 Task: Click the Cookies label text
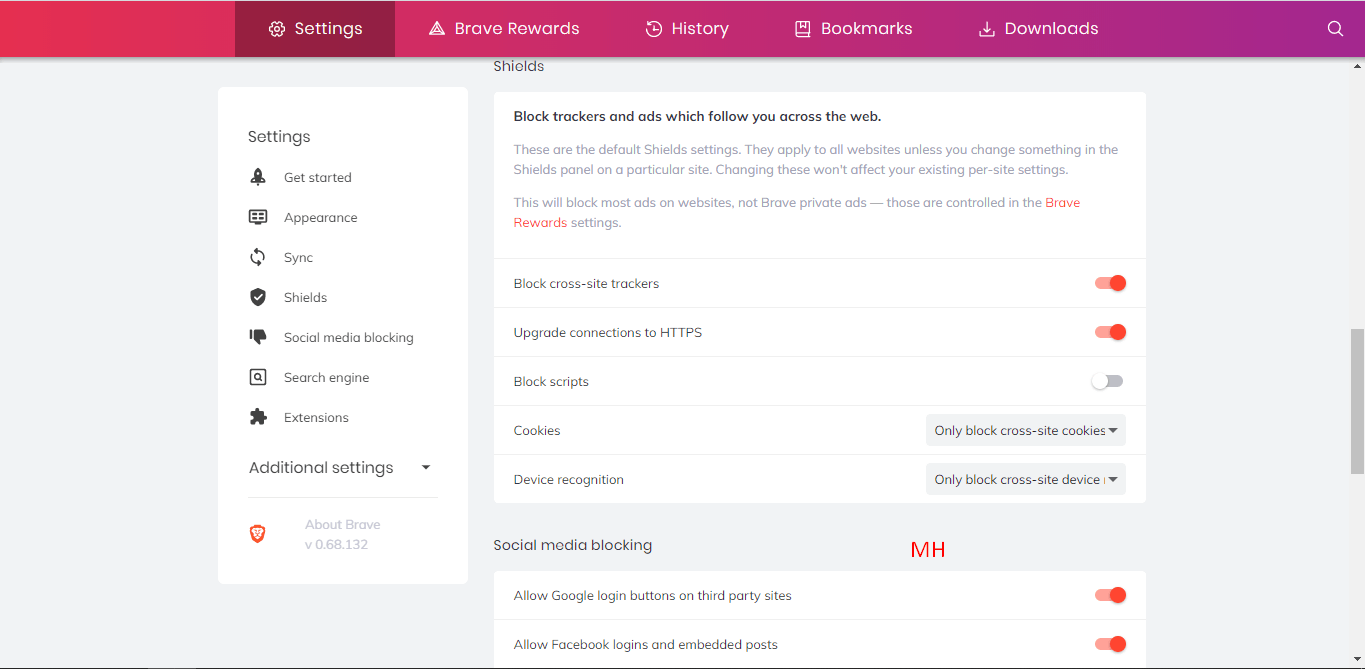pos(537,430)
